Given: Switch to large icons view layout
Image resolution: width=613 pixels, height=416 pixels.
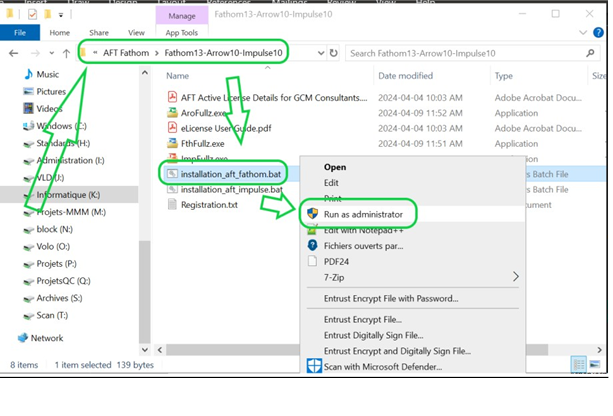Looking at the screenshot, I should [x=595, y=364].
